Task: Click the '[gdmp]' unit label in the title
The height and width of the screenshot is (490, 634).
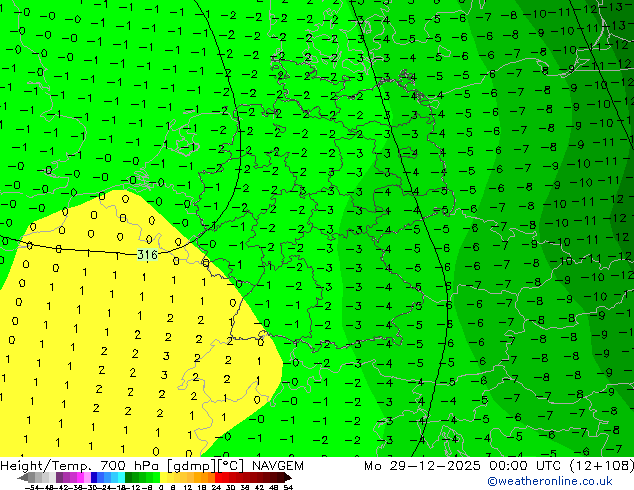Action: click(x=193, y=466)
